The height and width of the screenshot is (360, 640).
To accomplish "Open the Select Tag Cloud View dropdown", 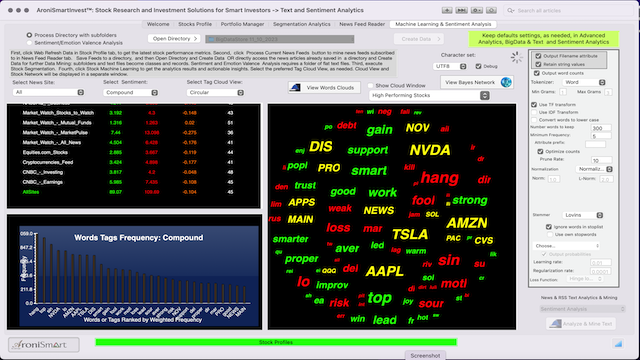I will click(216, 93).
